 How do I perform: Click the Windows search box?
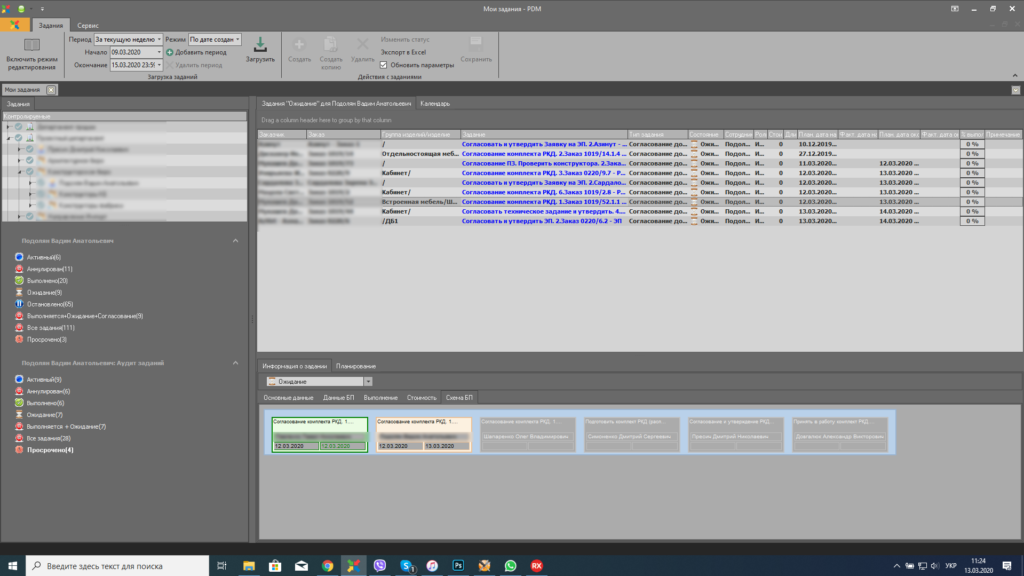(118, 566)
